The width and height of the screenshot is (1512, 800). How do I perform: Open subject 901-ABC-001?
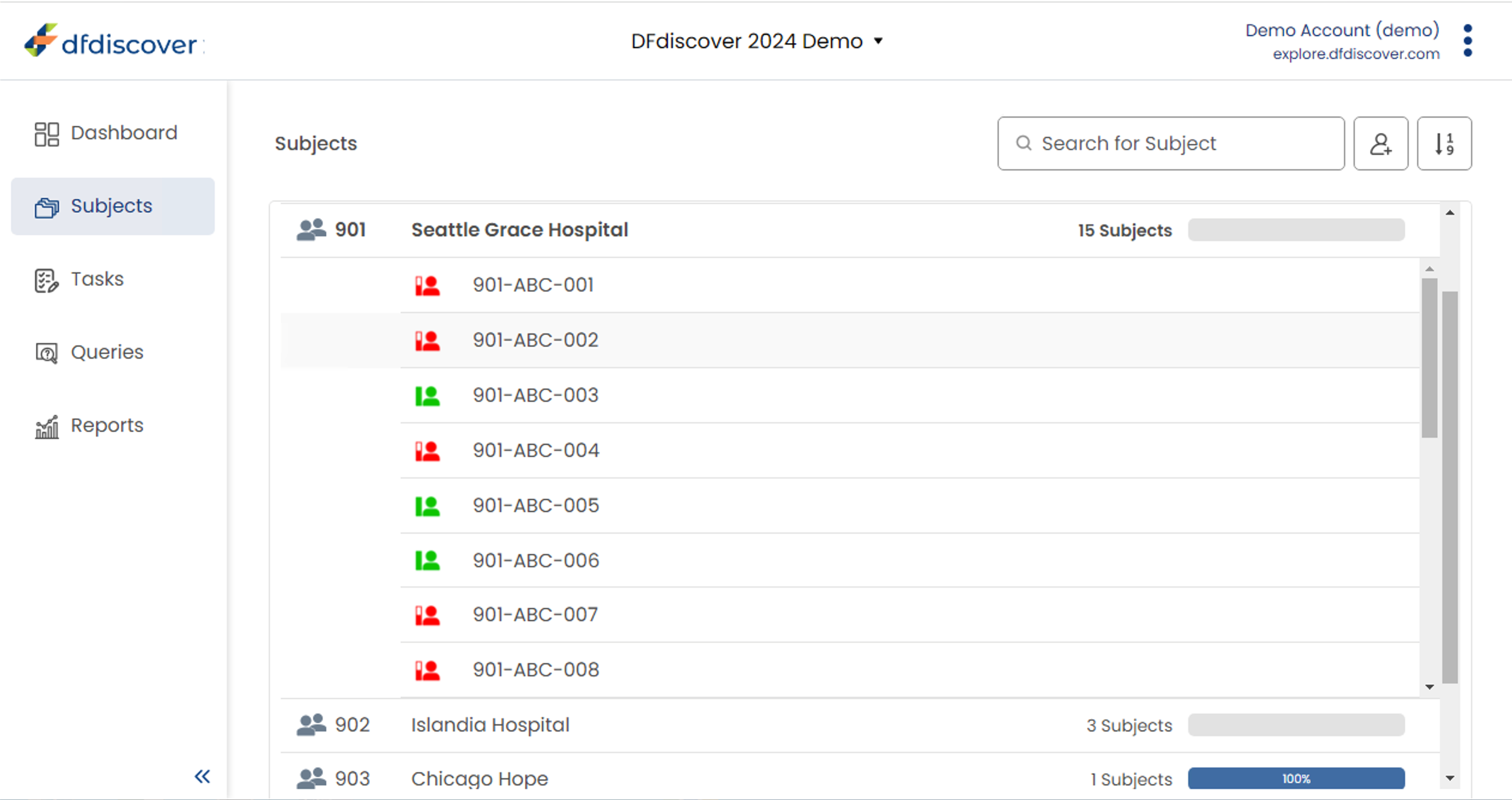point(909,285)
